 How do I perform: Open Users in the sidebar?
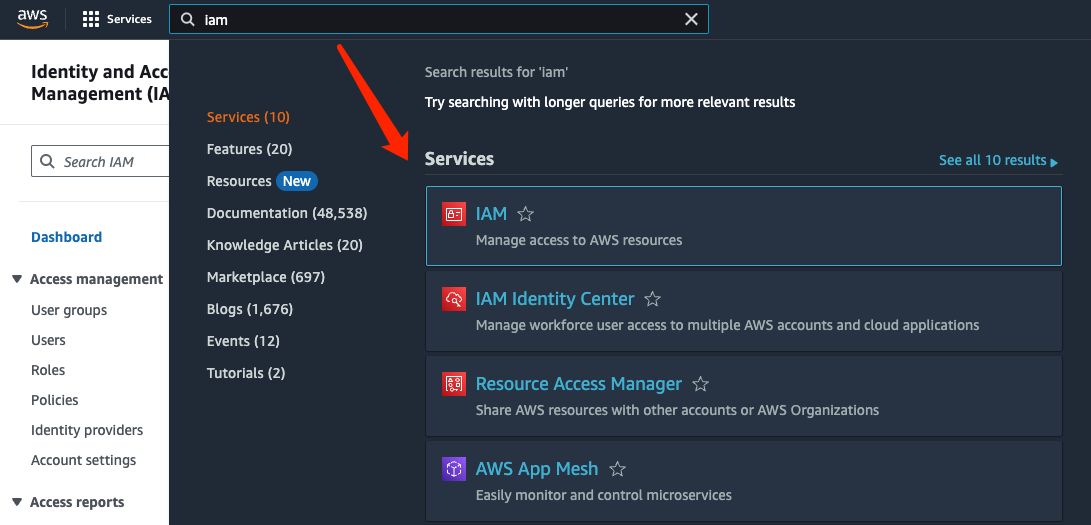[48, 340]
